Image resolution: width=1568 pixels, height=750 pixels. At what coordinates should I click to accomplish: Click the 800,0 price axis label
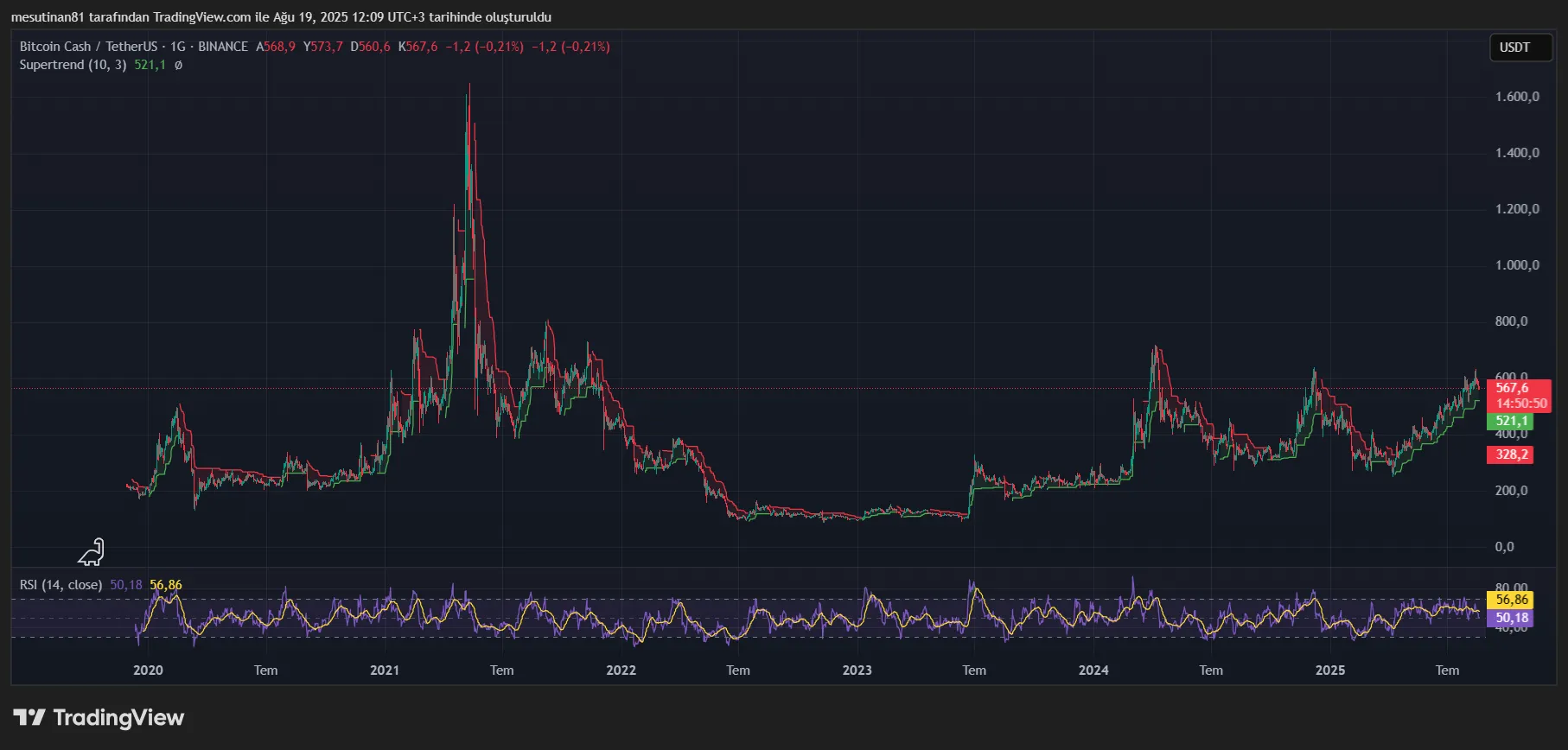point(1511,321)
